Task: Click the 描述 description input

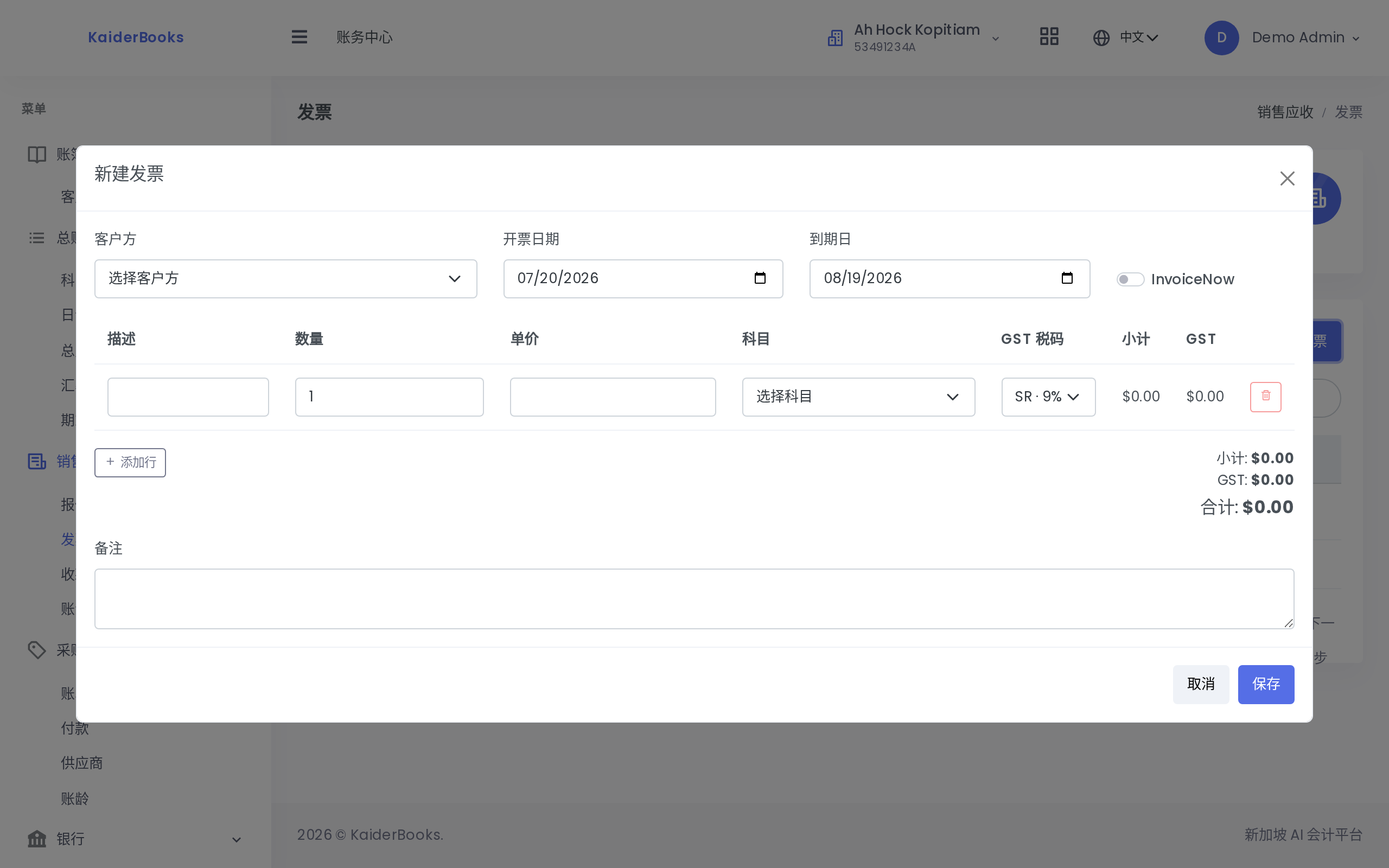Action: [x=188, y=397]
